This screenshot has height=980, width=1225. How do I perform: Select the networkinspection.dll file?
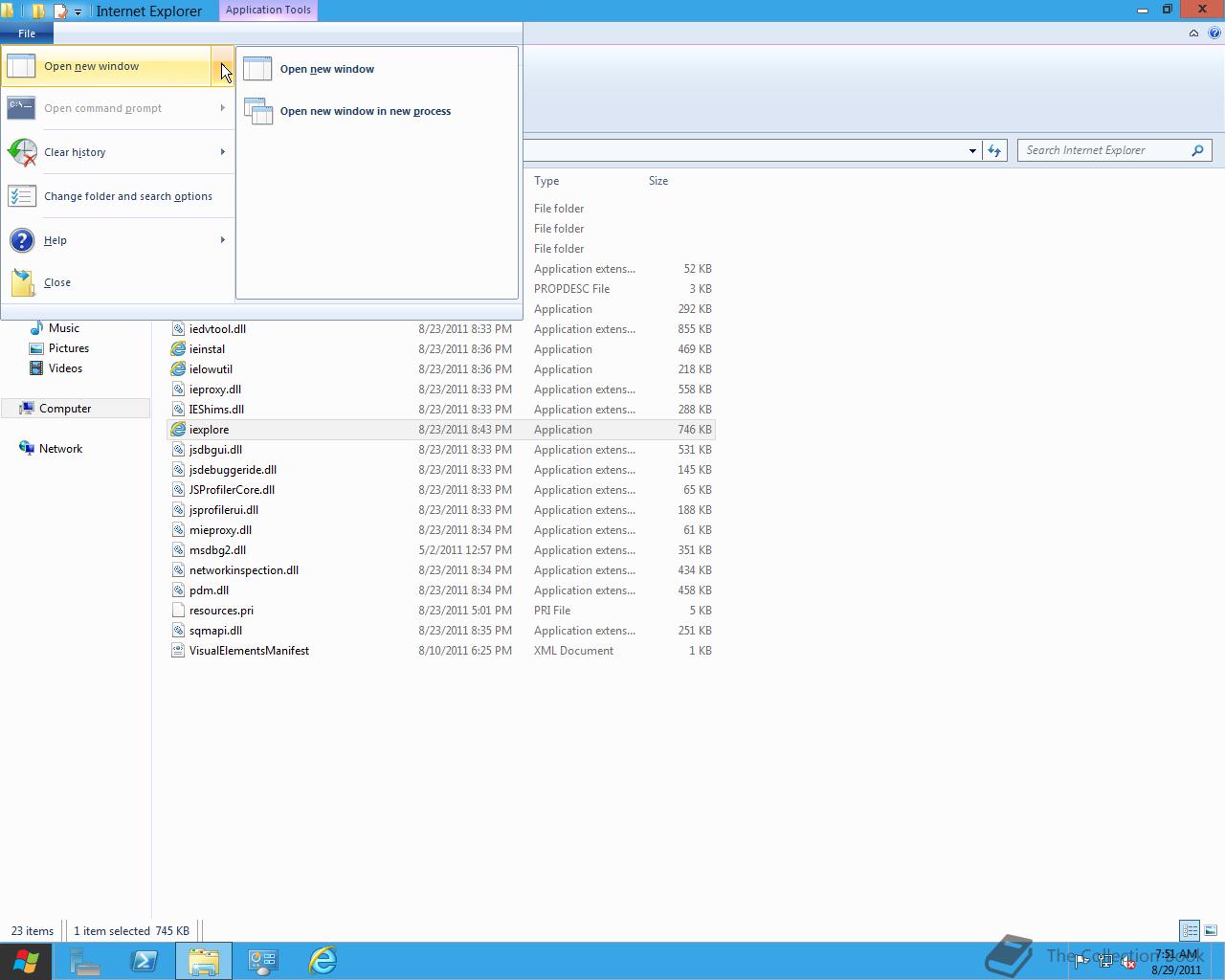tap(441, 570)
